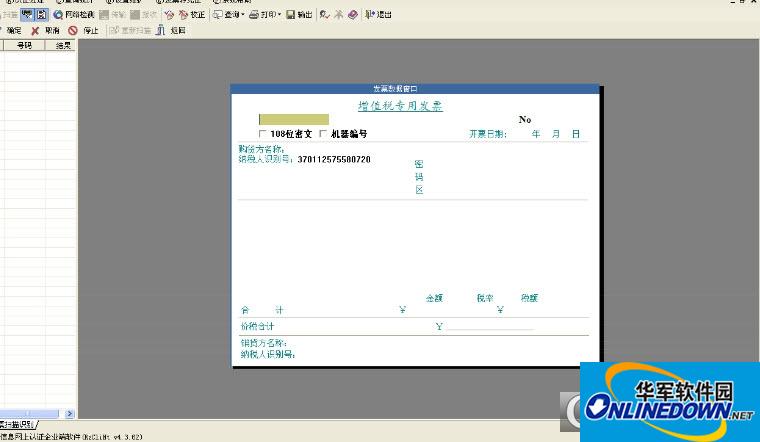760x442 pixels.
Task: Click the 号码 column header in left list
Action: 24,45
